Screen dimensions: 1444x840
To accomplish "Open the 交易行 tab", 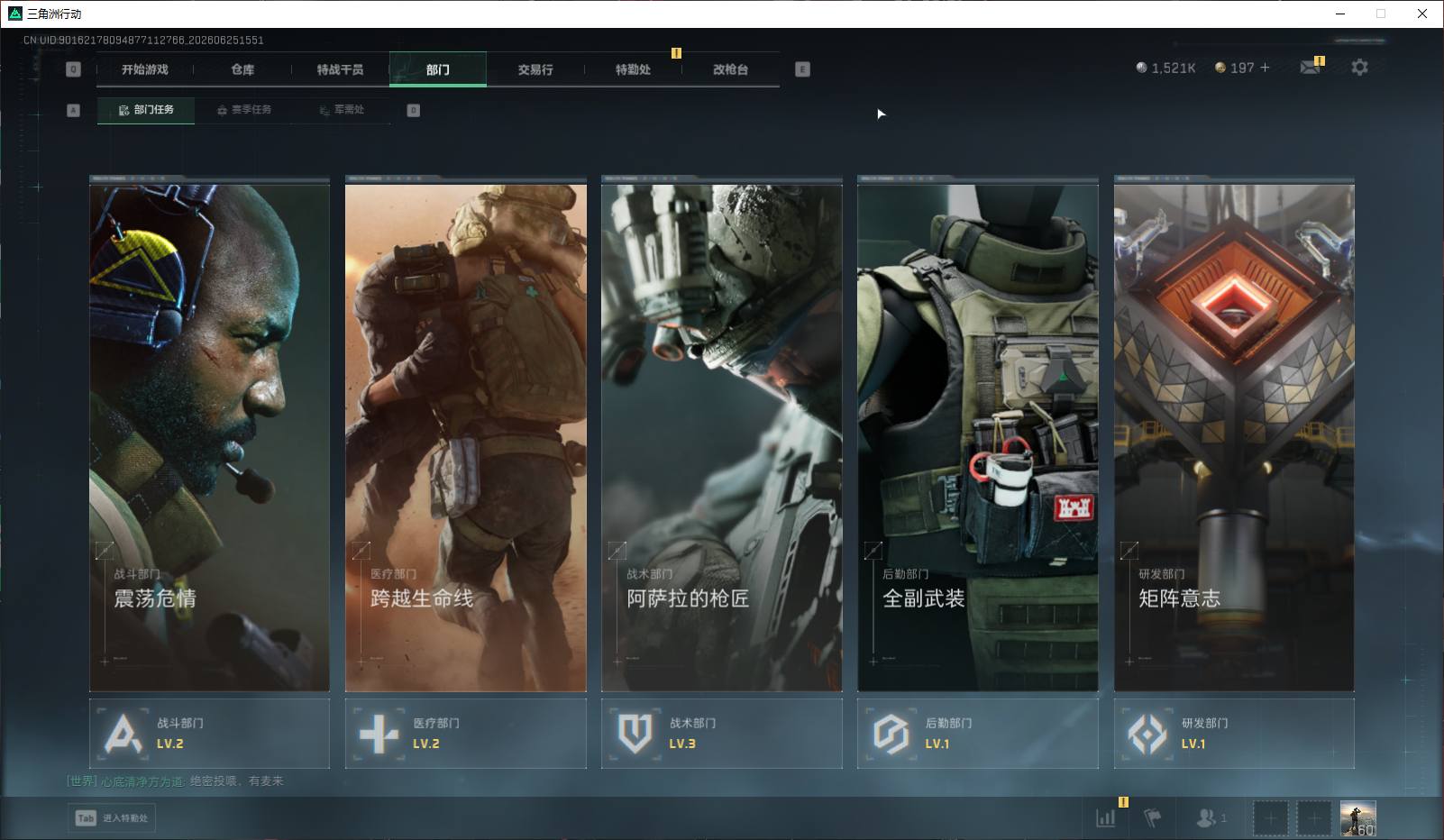I will [x=535, y=69].
